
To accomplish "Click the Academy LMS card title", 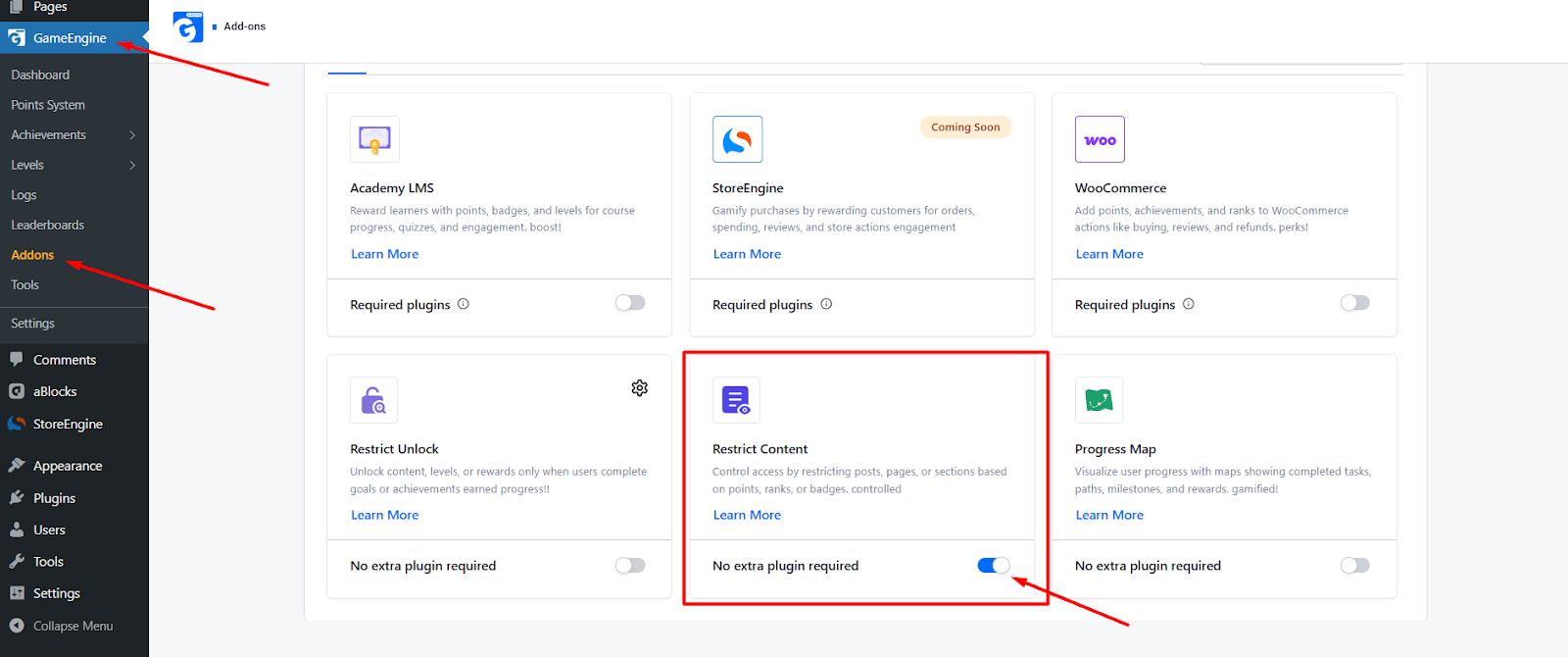I will click(x=392, y=188).
